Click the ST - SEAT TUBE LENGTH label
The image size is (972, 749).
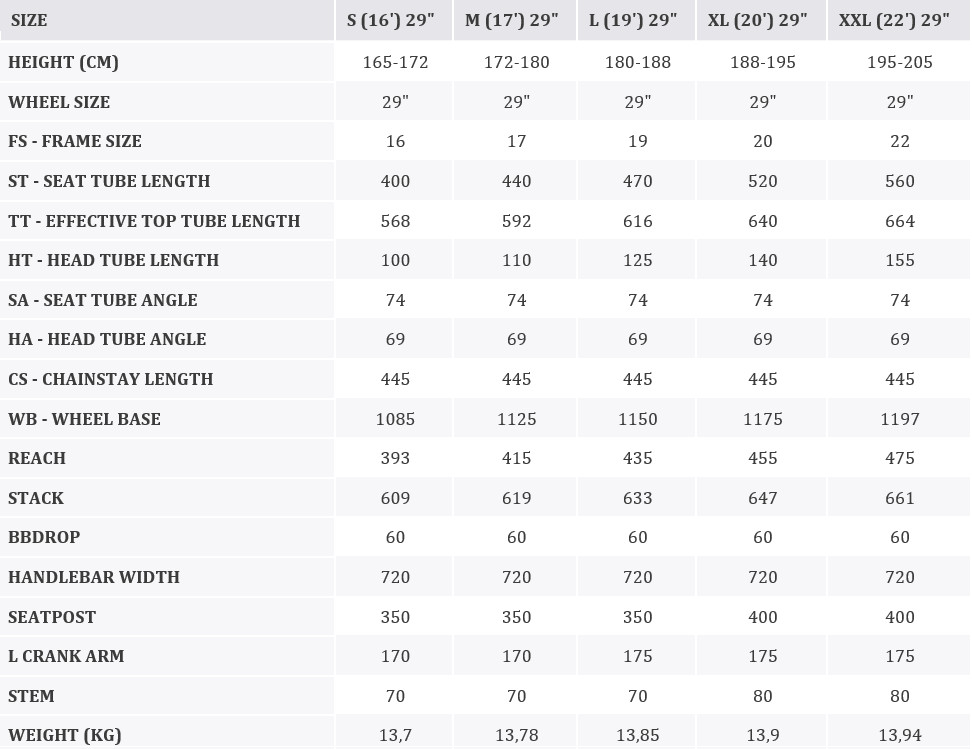pyautogui.click(x=109, y=181)
